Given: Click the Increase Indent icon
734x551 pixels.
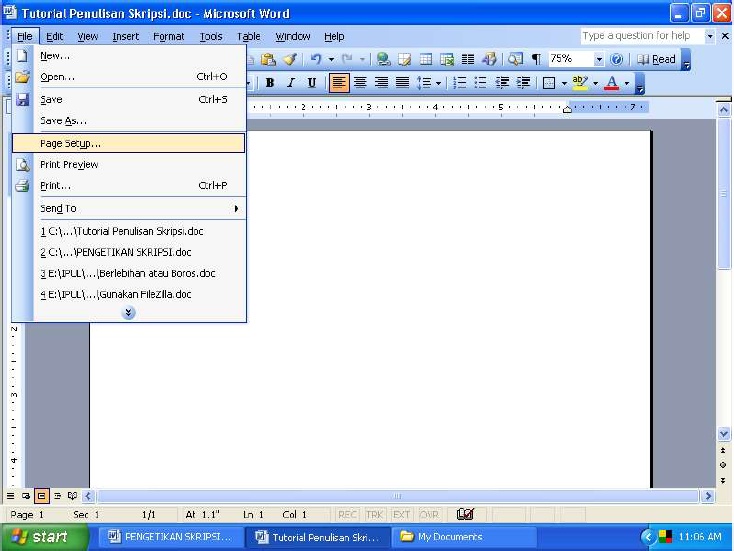Looking at the screenshot, I should coord(523,83).
